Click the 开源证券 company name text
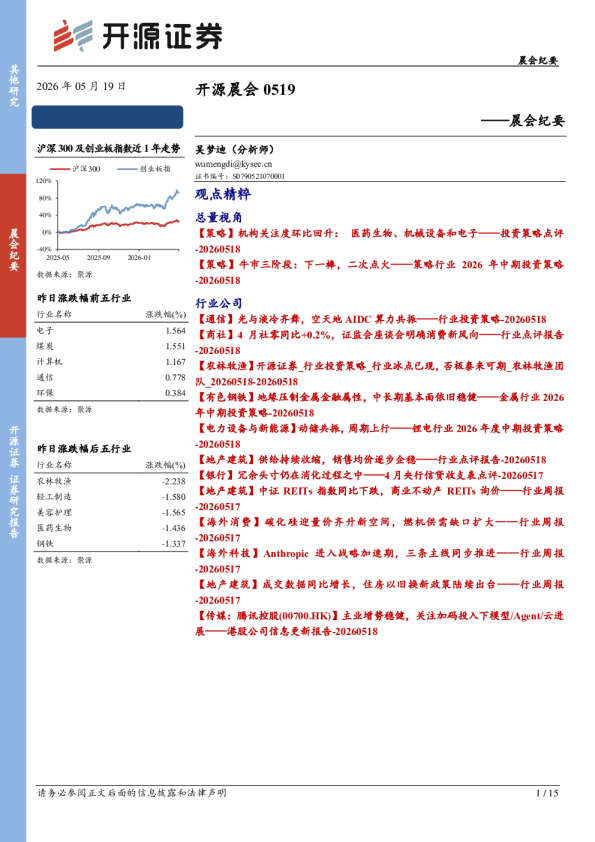 [x=162, y=36]
